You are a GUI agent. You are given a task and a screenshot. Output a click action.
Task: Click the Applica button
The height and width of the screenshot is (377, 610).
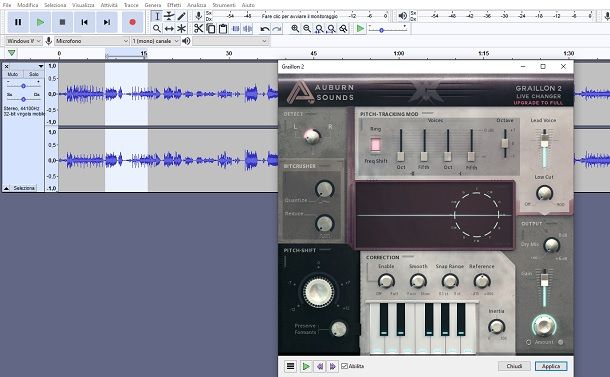551,366
